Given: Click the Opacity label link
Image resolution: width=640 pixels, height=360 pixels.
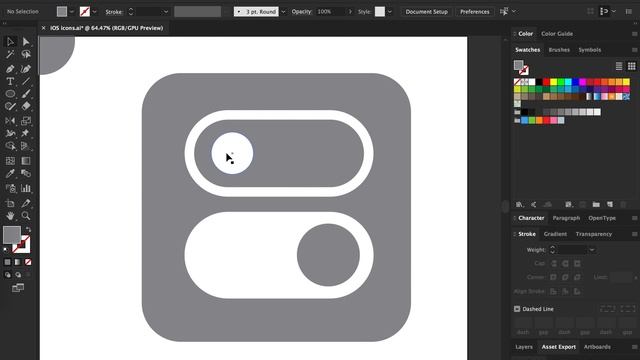Looking at the screenshot, I should 301,12.
